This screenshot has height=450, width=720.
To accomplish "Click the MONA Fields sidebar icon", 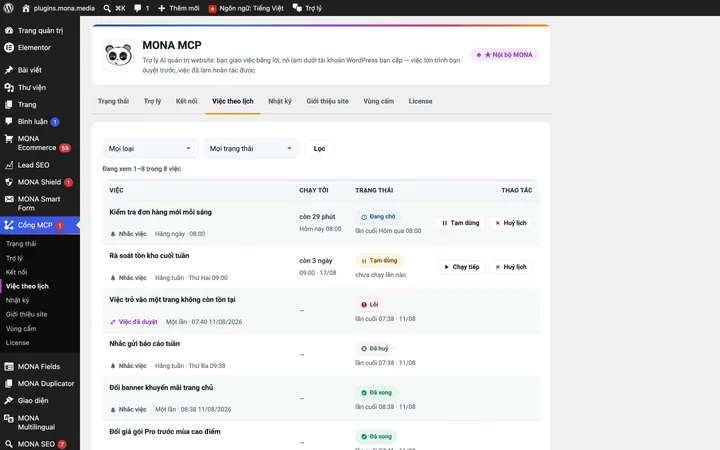I will coord(9,366).
